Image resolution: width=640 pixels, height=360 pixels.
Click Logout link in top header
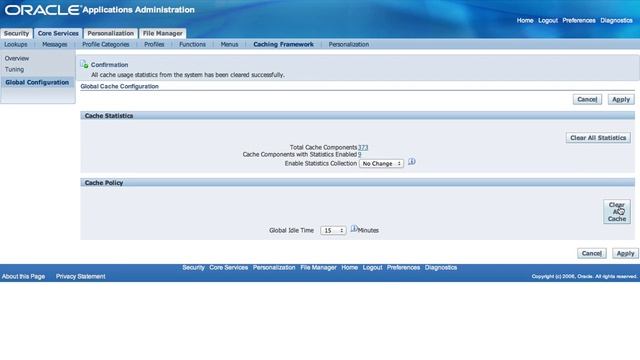(x=548, y=20)
